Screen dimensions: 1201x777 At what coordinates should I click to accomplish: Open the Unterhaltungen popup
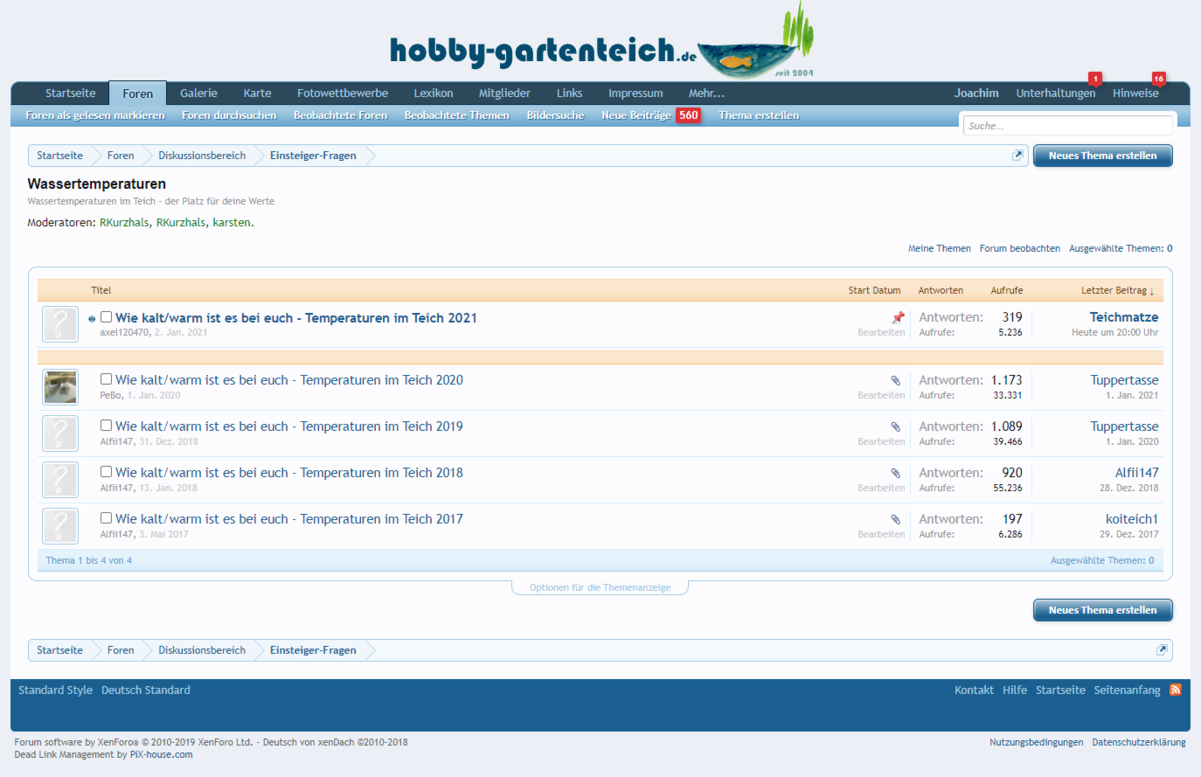click(x=1056, y=93)
